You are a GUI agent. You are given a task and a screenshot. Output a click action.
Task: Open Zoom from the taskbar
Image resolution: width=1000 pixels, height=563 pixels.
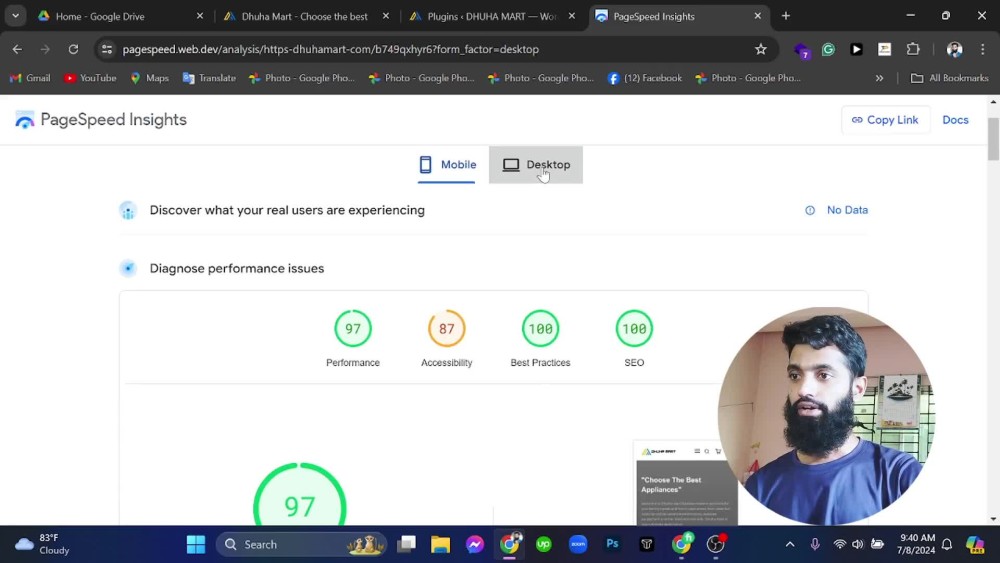click(578, 545)
